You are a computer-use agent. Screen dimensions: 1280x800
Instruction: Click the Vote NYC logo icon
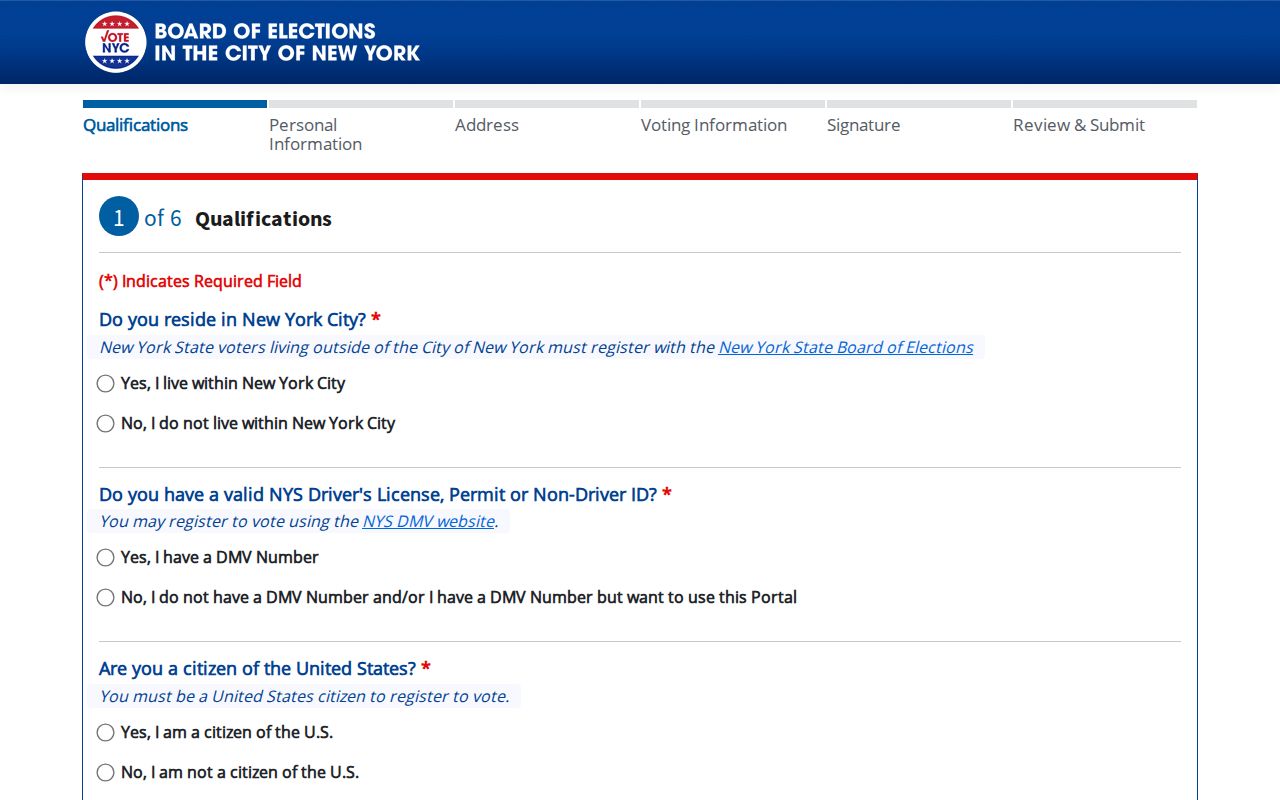pyautogui.click(x=116, y=42)
